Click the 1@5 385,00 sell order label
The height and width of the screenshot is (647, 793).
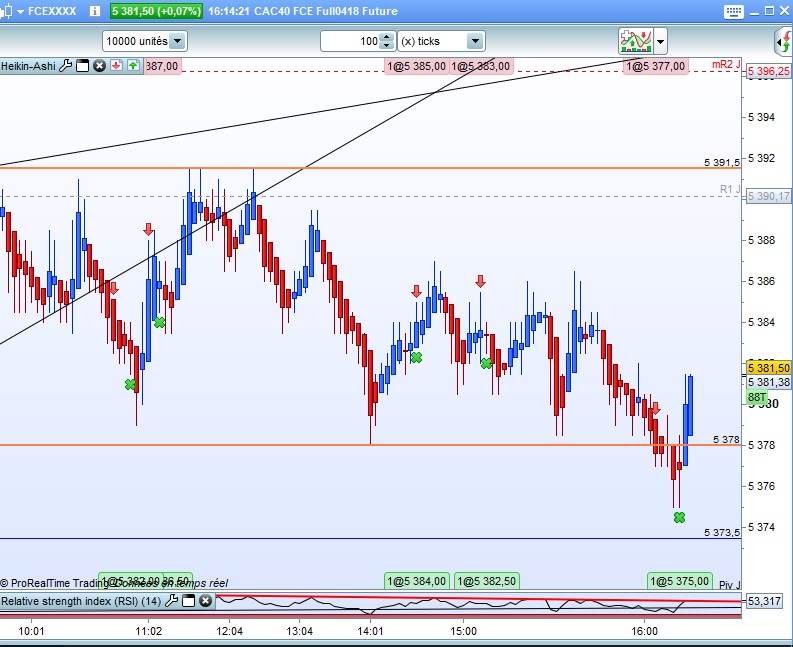coord(417,66)
